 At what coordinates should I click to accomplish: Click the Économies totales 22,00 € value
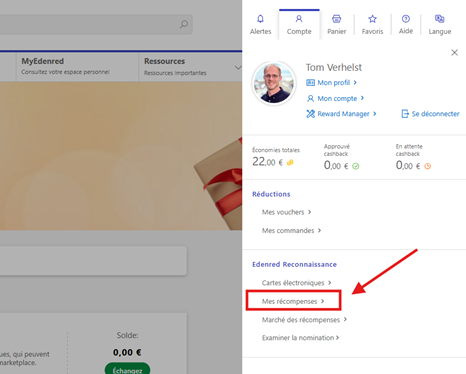pos(267,162)
